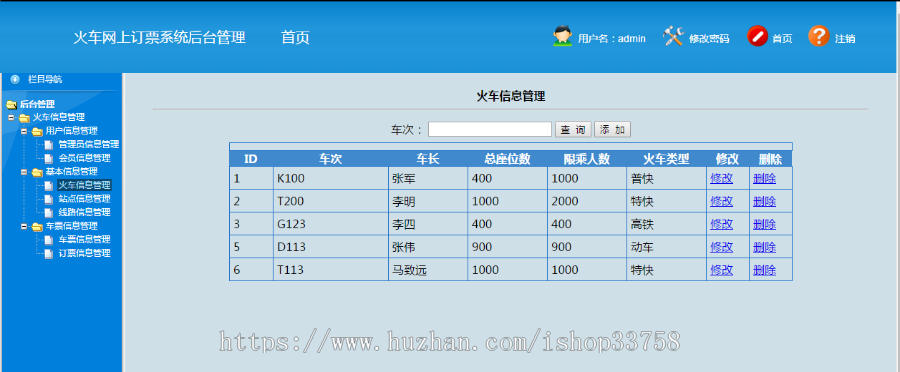Click the red circle 首页 icon
900x372 pixels.
click(x=757, y=36)
